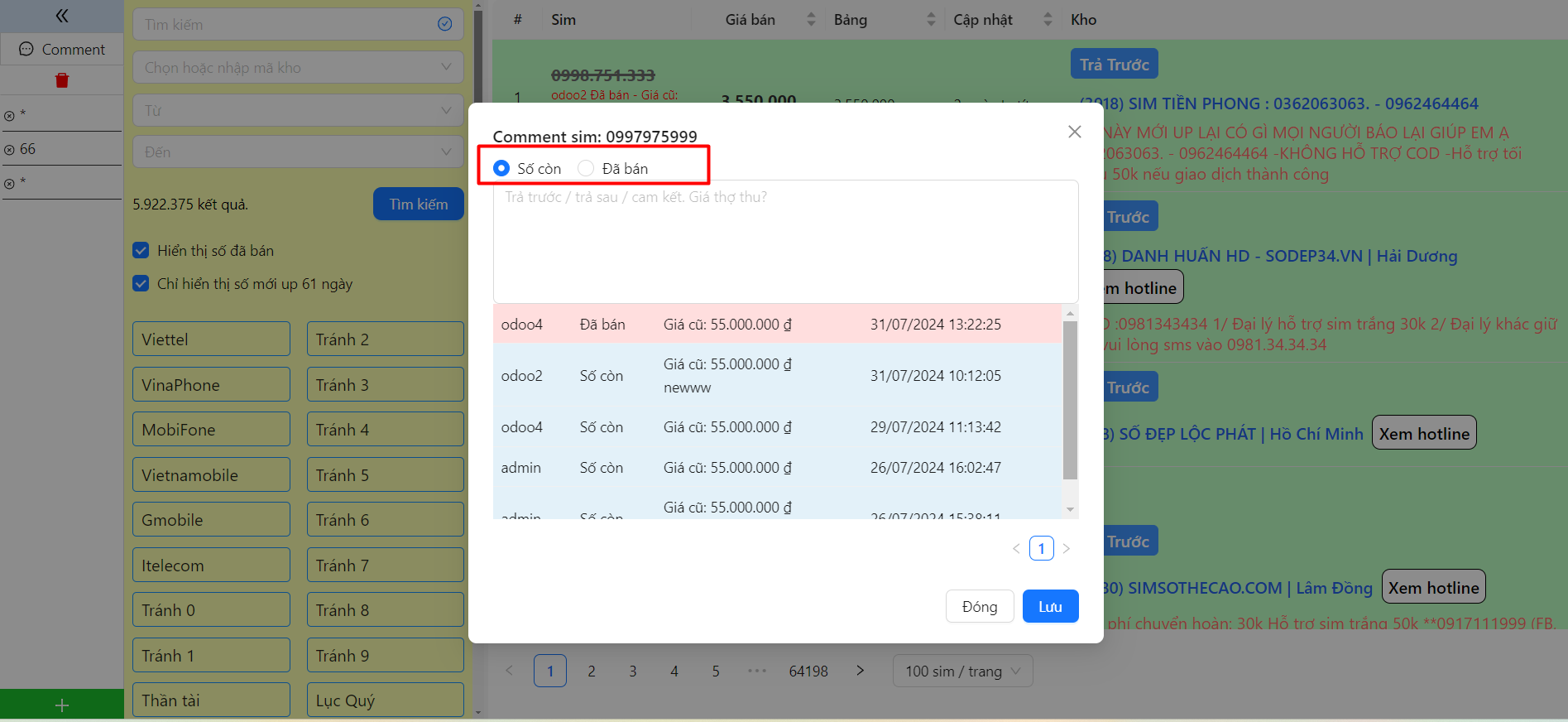
Task: Click the Đóng close button
Action: (980, 606)
